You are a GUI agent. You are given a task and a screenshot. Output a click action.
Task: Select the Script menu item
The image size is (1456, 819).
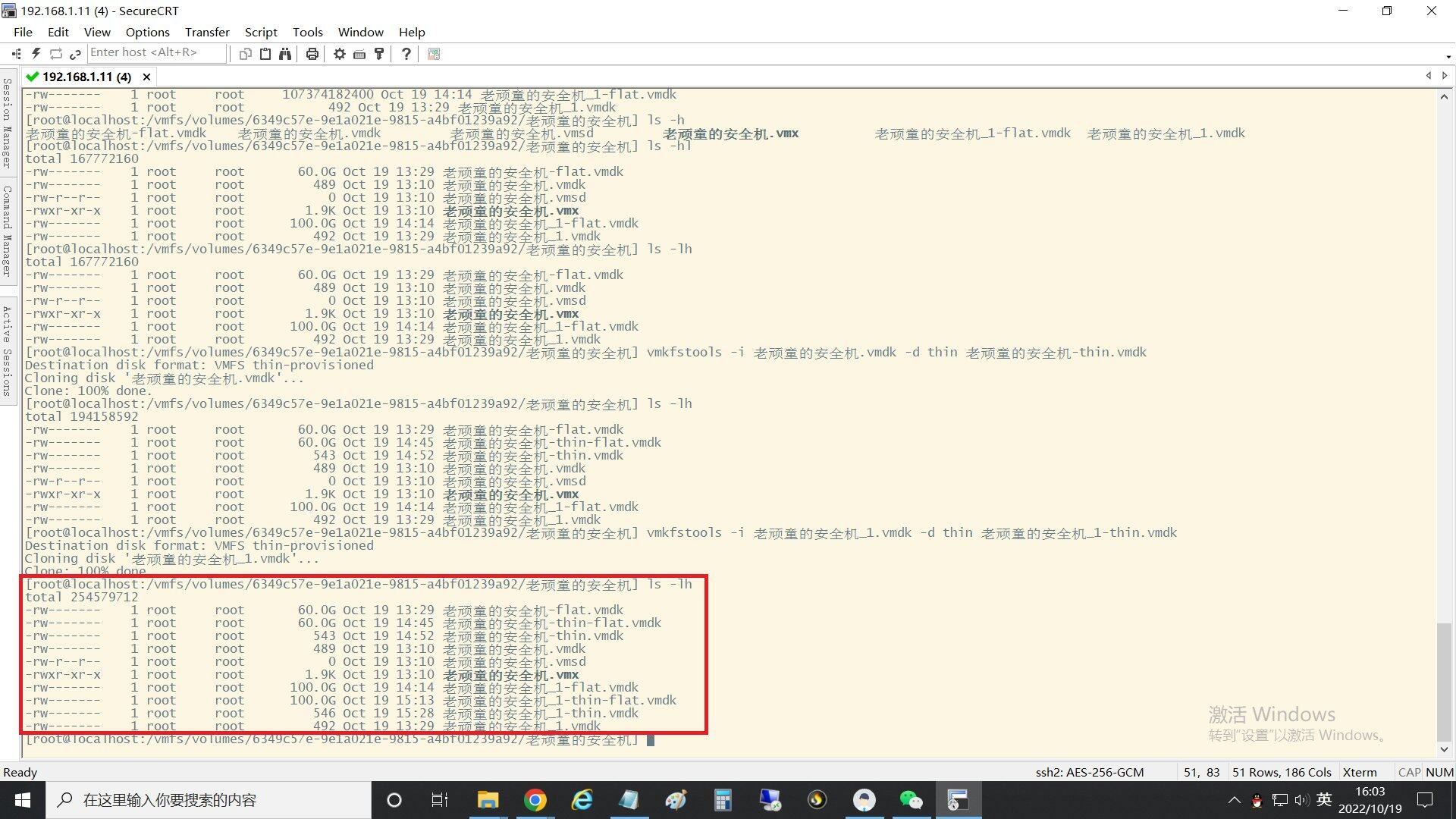(259, 31)
